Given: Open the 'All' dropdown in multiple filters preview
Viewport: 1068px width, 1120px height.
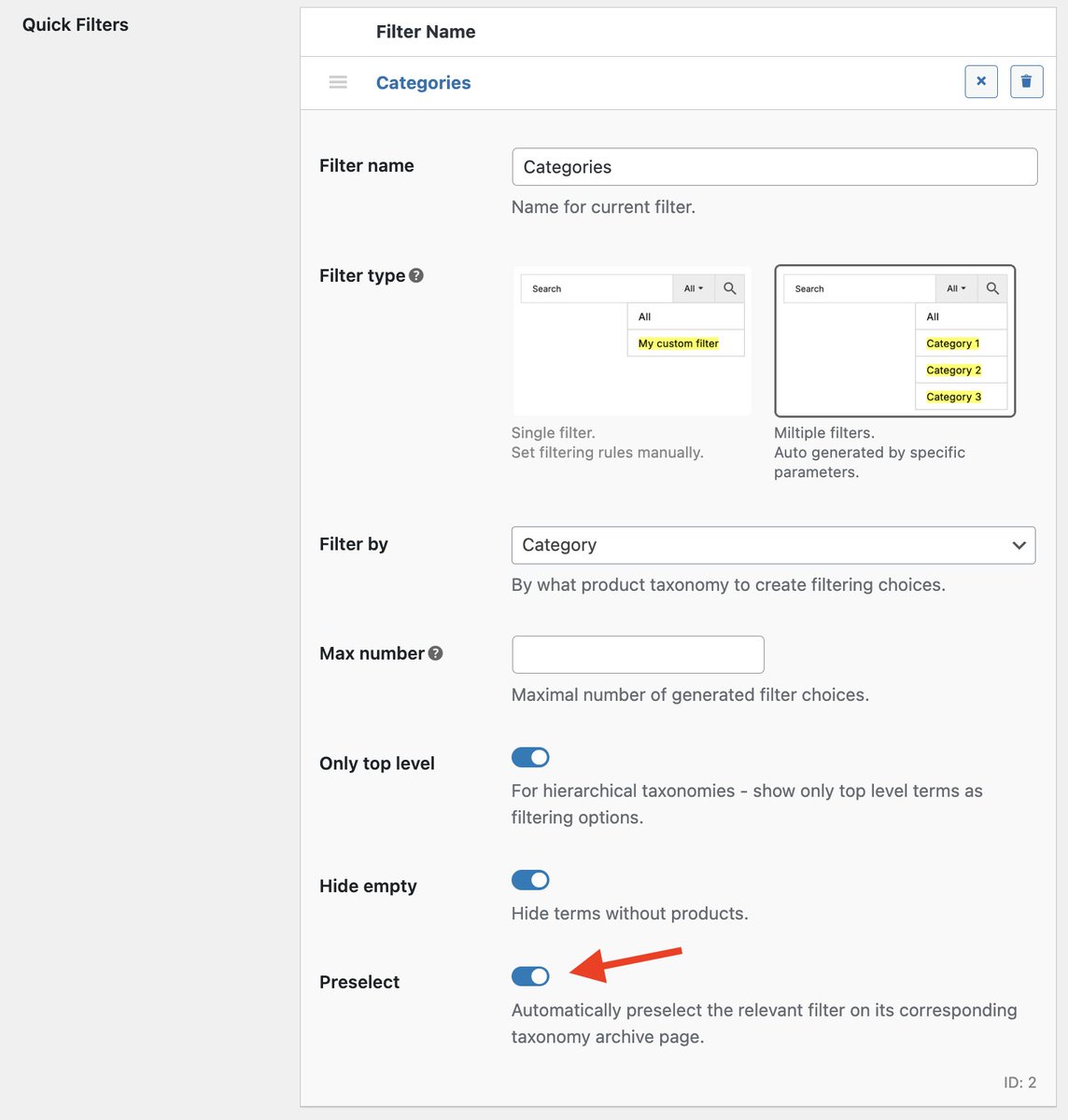Looking at the screenshot, I should [956, 288].
